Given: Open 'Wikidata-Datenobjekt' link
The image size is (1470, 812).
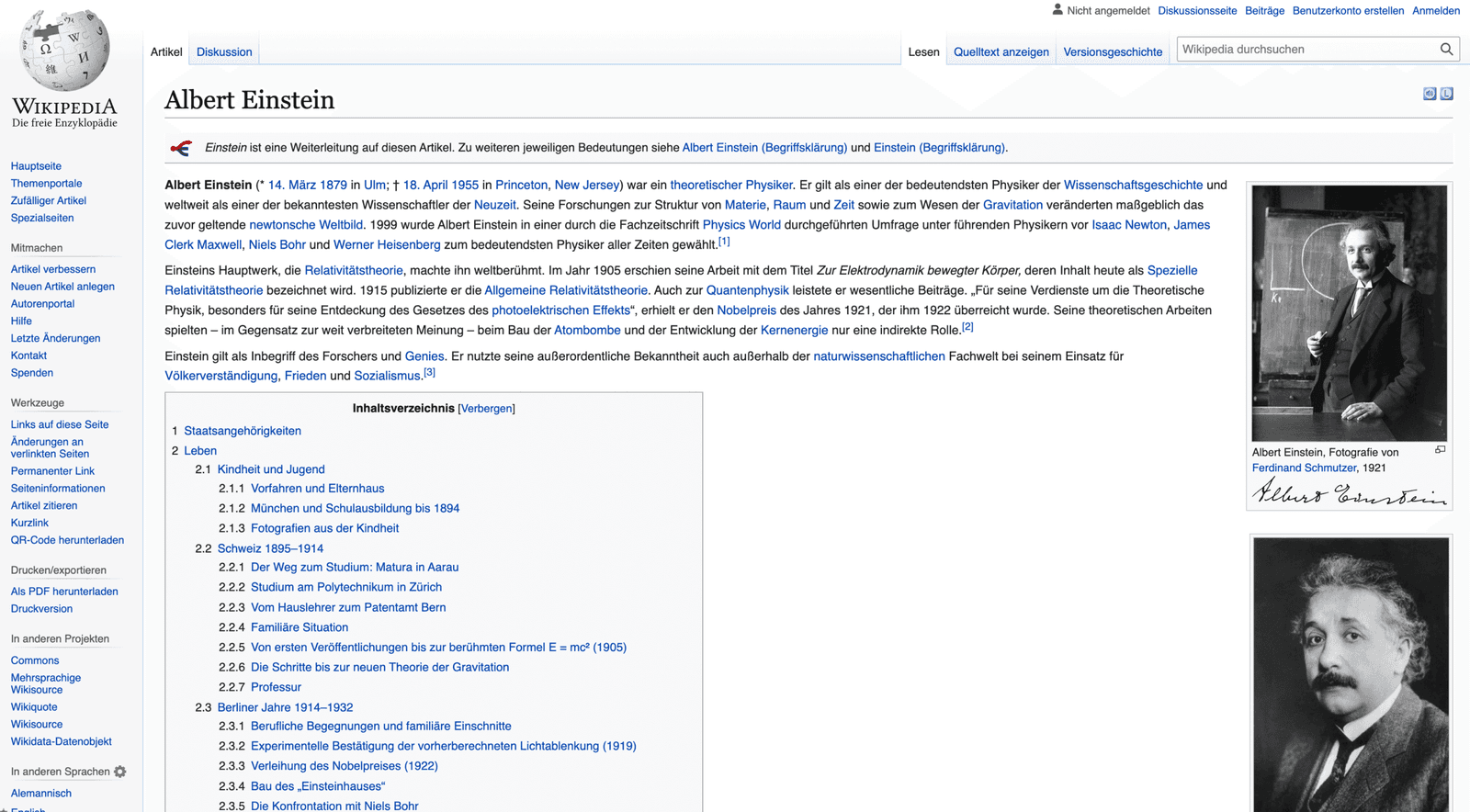Looking at the screenshot, I should tap(62, 742).
